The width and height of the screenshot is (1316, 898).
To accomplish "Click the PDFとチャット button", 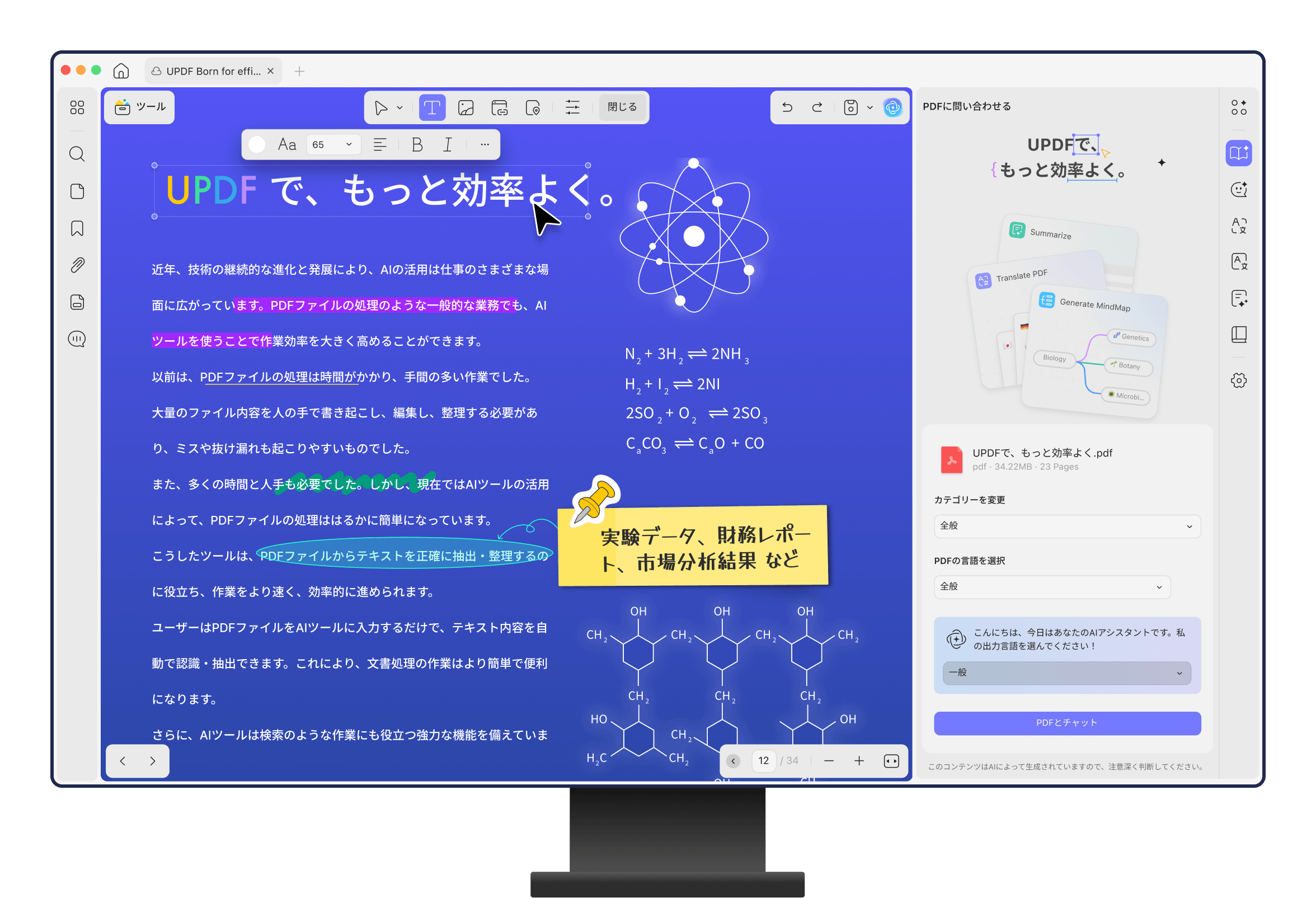I will [x=1067, y=723].
